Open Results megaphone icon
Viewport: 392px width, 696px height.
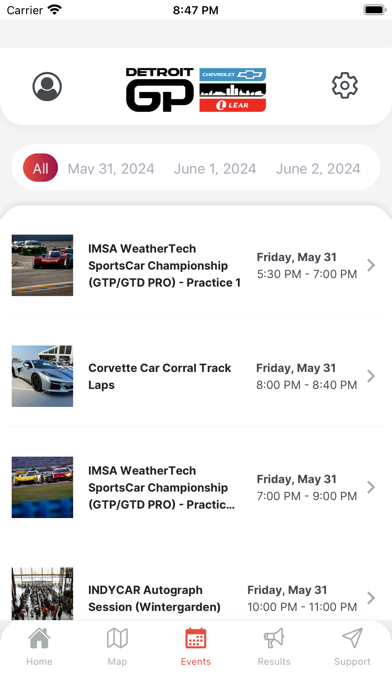click(x=274, y=638)
